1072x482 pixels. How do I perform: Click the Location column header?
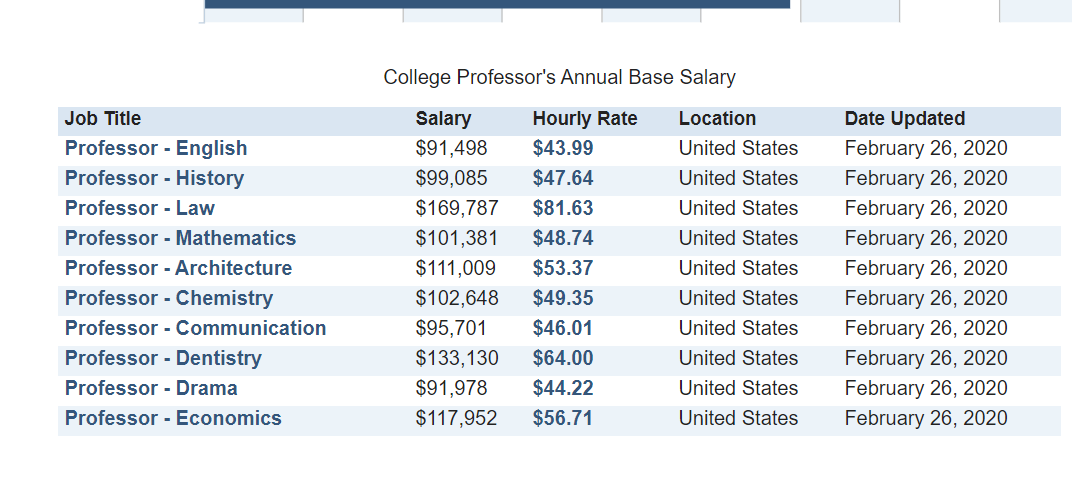point(717,119)
